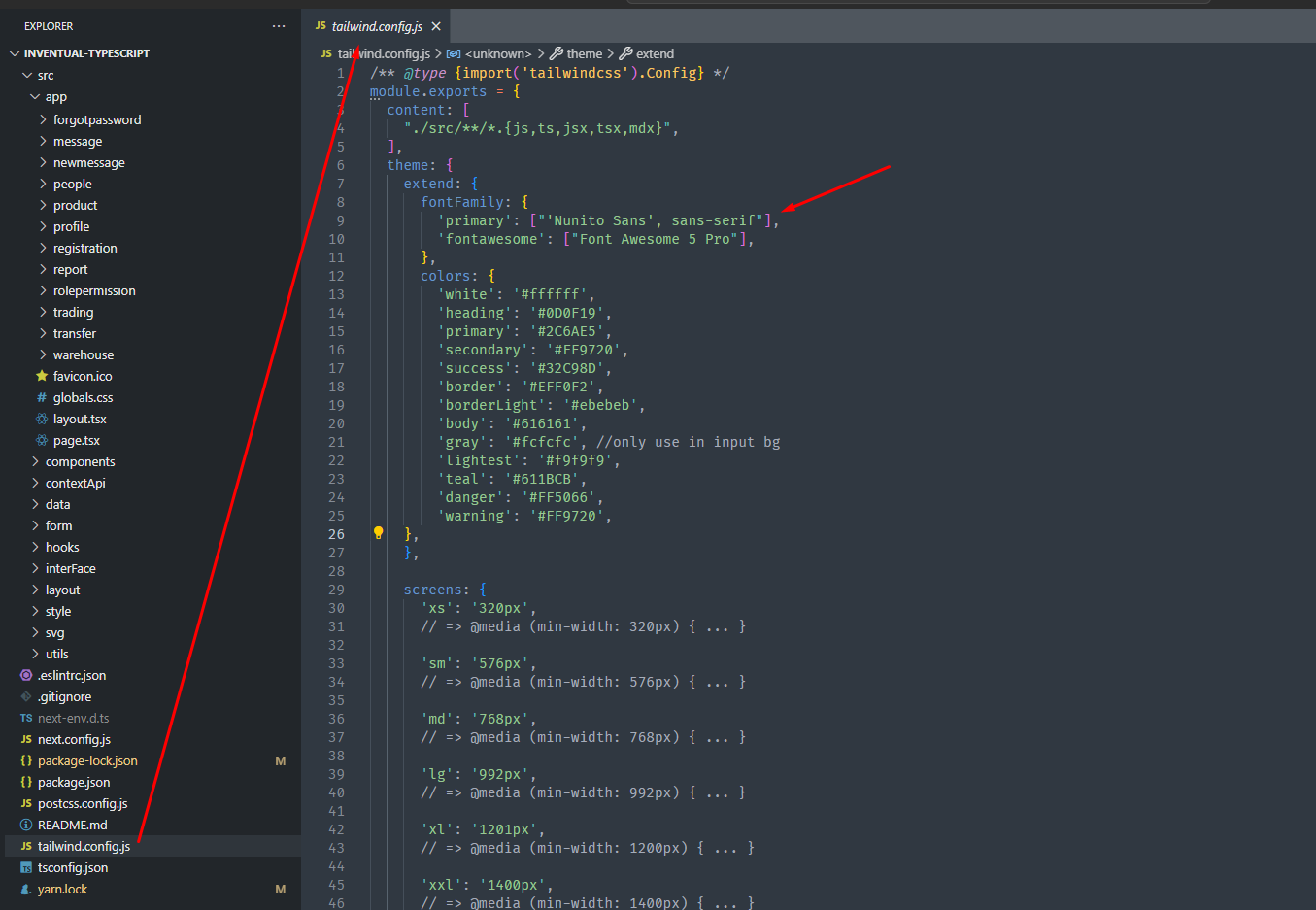Click the postcss.config.js JS icon

pos(26,803)
